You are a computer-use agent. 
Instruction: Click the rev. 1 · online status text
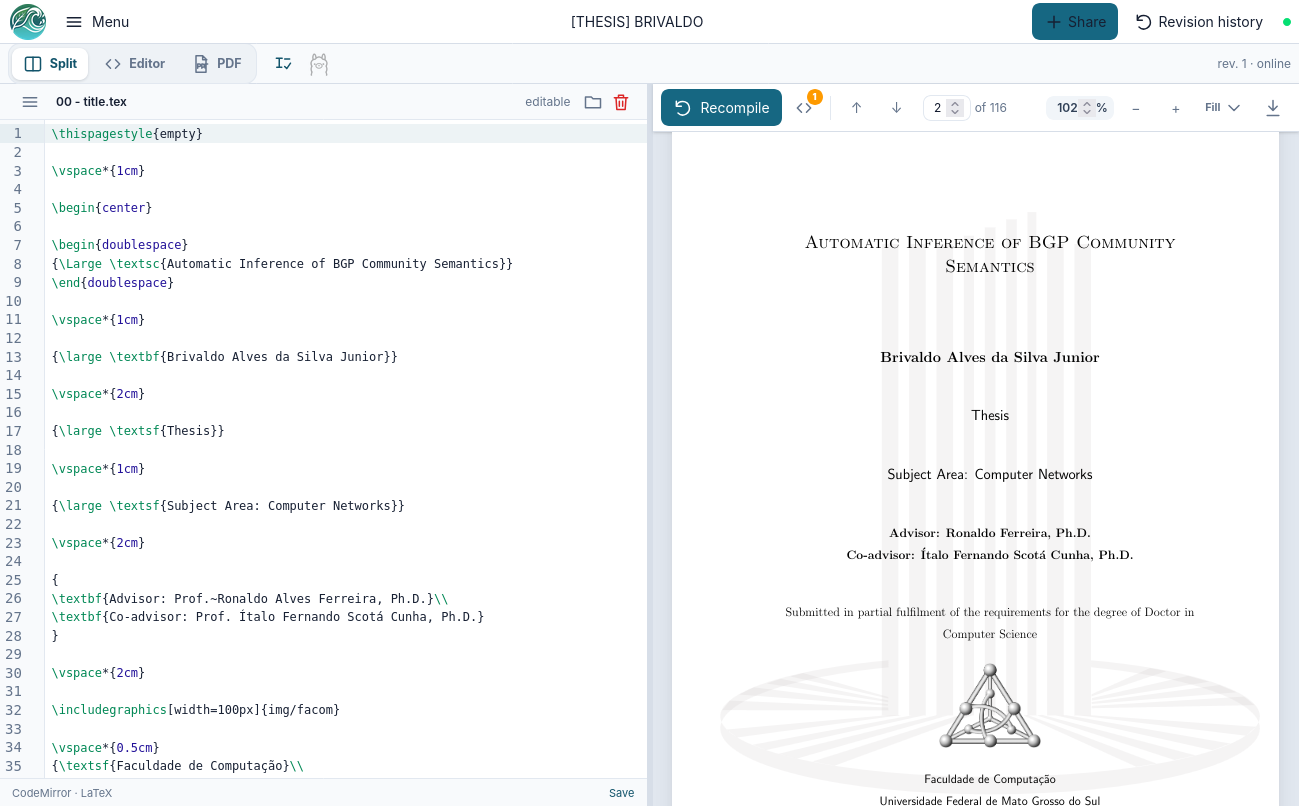[x=1254, y=64]
